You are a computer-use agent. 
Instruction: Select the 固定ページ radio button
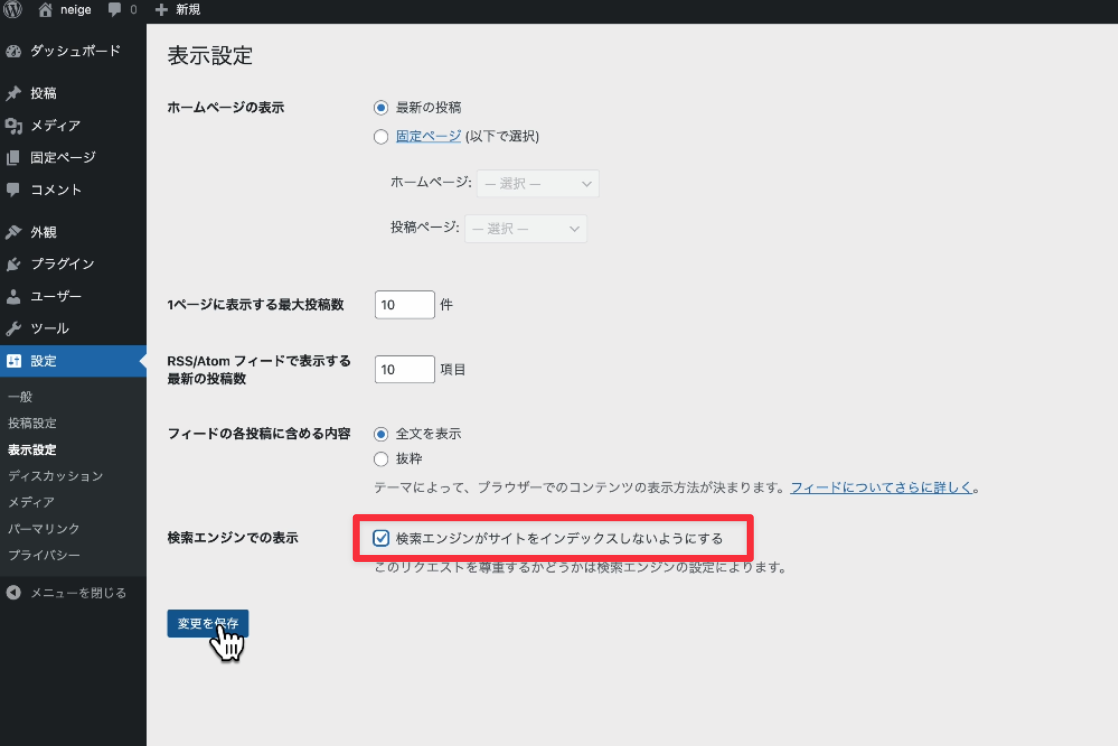pyautogui.click(x=381, y=137)
